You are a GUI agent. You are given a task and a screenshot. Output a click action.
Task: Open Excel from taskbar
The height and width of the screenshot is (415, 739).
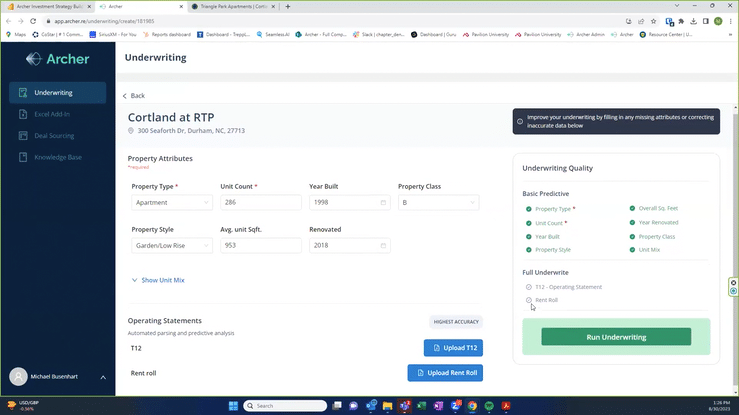pos(421,406)
